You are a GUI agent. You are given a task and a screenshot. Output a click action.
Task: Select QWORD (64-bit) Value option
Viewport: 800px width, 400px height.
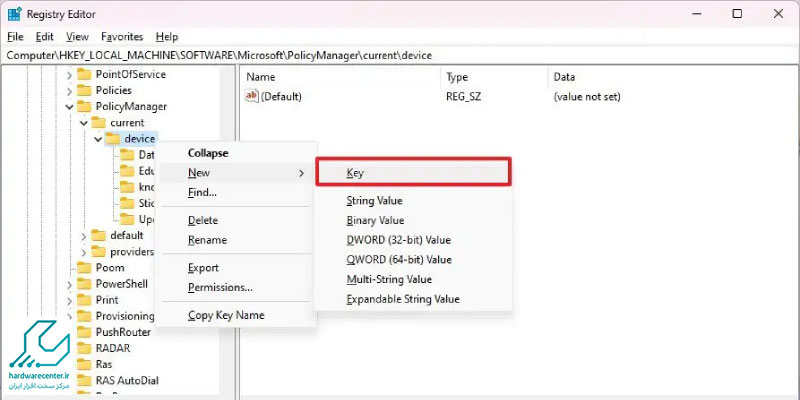pos(413,260)
